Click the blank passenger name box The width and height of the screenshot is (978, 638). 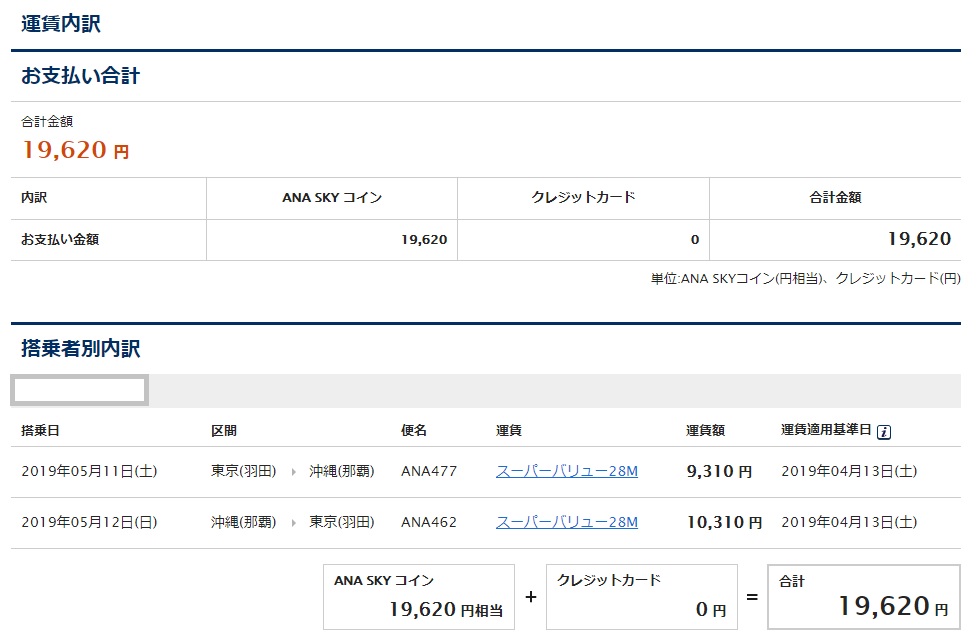click(x=79, y=390)
